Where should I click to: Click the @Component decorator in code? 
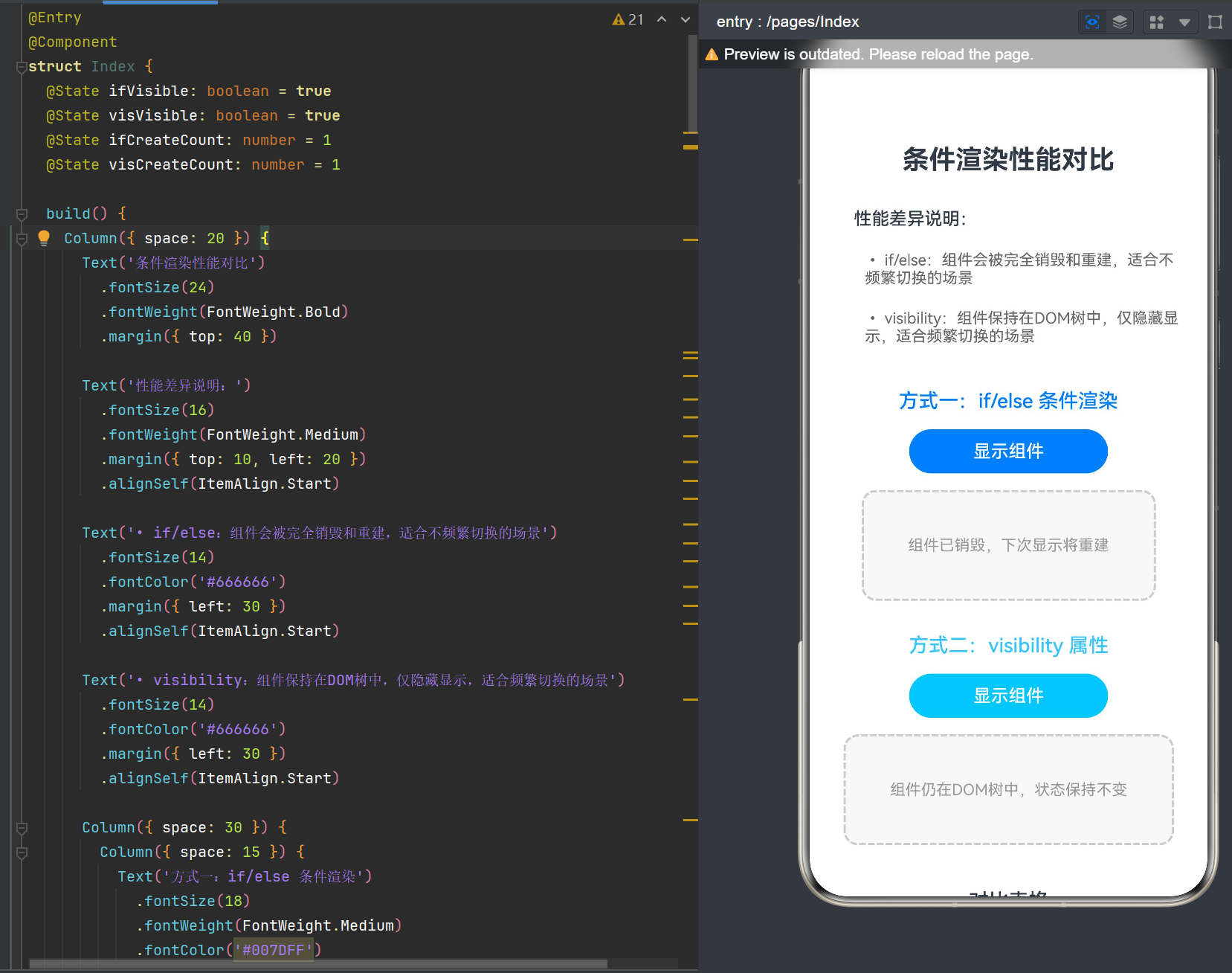coord(73,42)
